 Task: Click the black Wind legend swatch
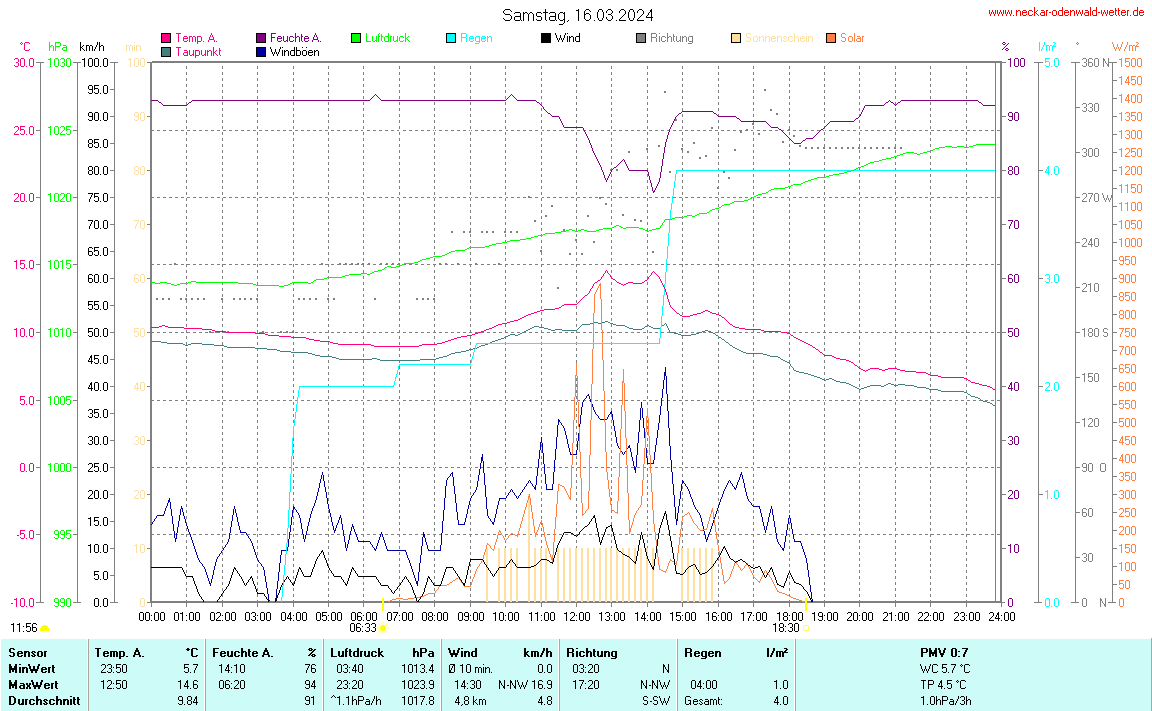(546, 38)
